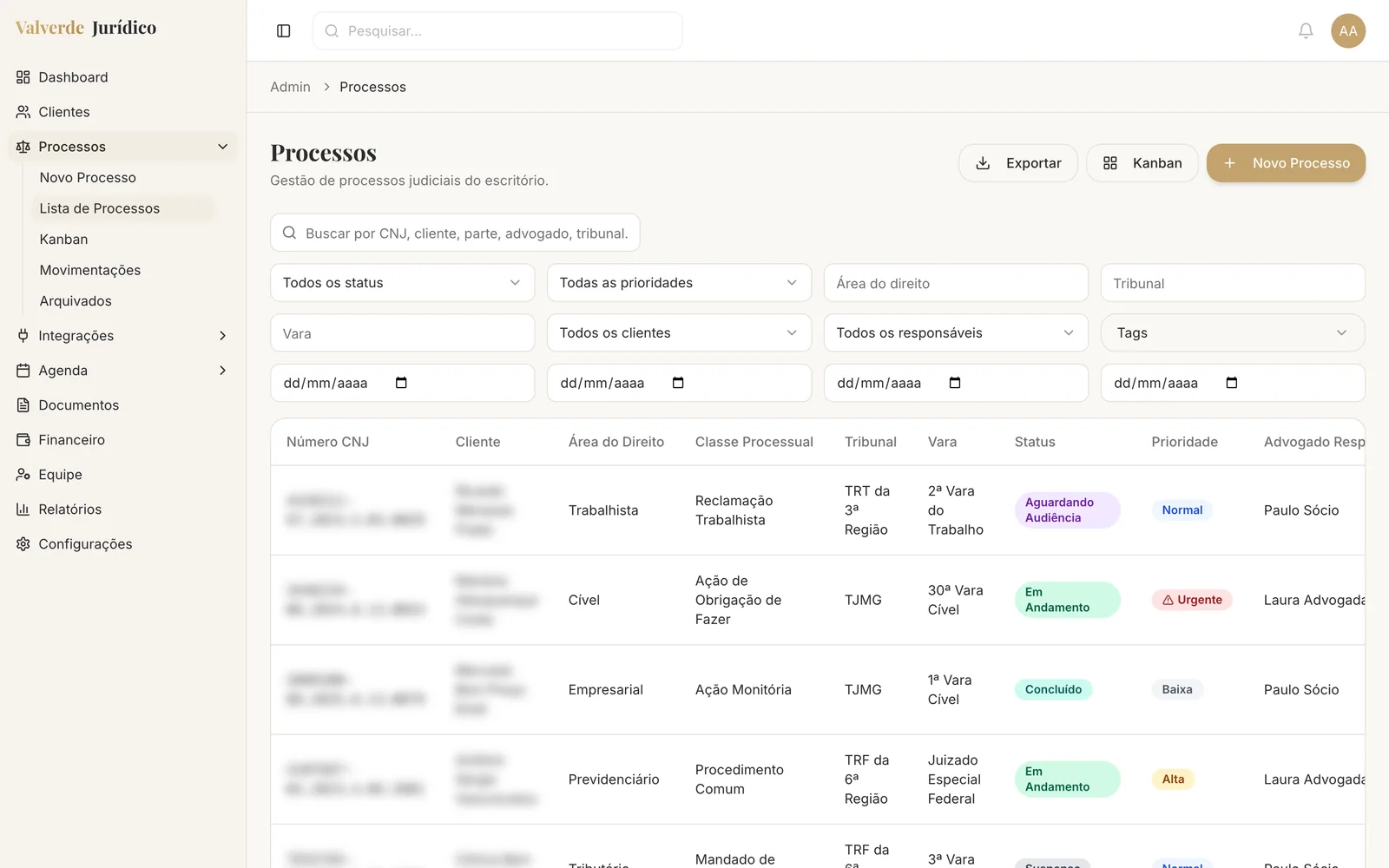Click the Dashboard grid icon

pos(23,77)
